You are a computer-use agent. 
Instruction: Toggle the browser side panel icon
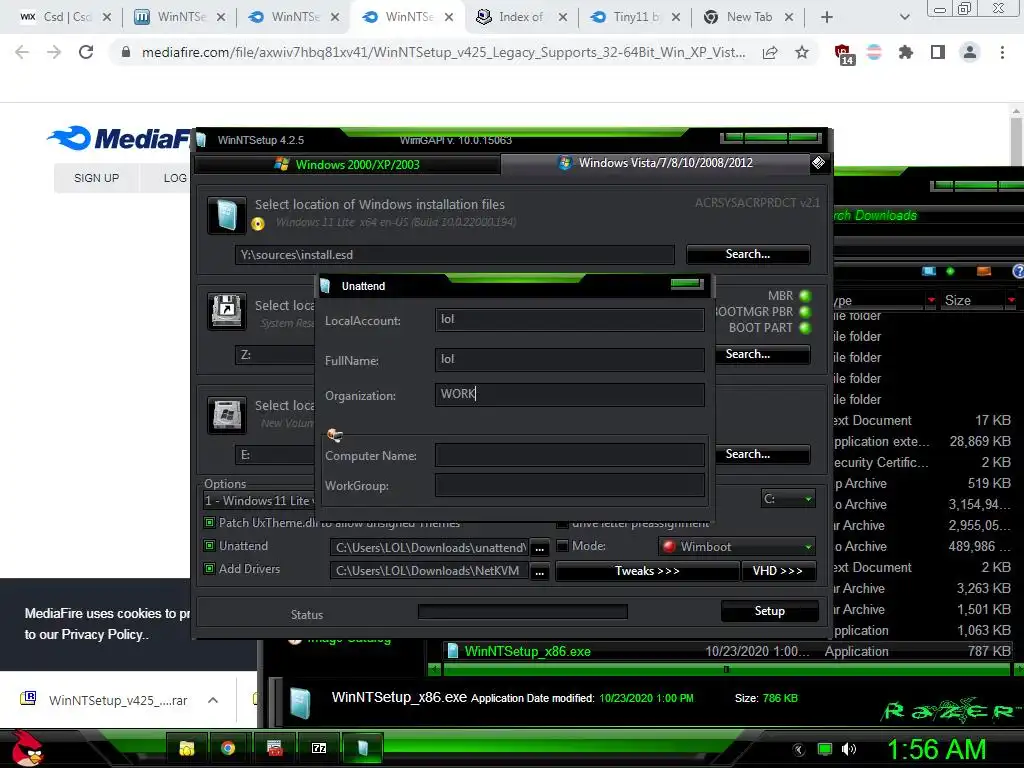click(938, 52)
